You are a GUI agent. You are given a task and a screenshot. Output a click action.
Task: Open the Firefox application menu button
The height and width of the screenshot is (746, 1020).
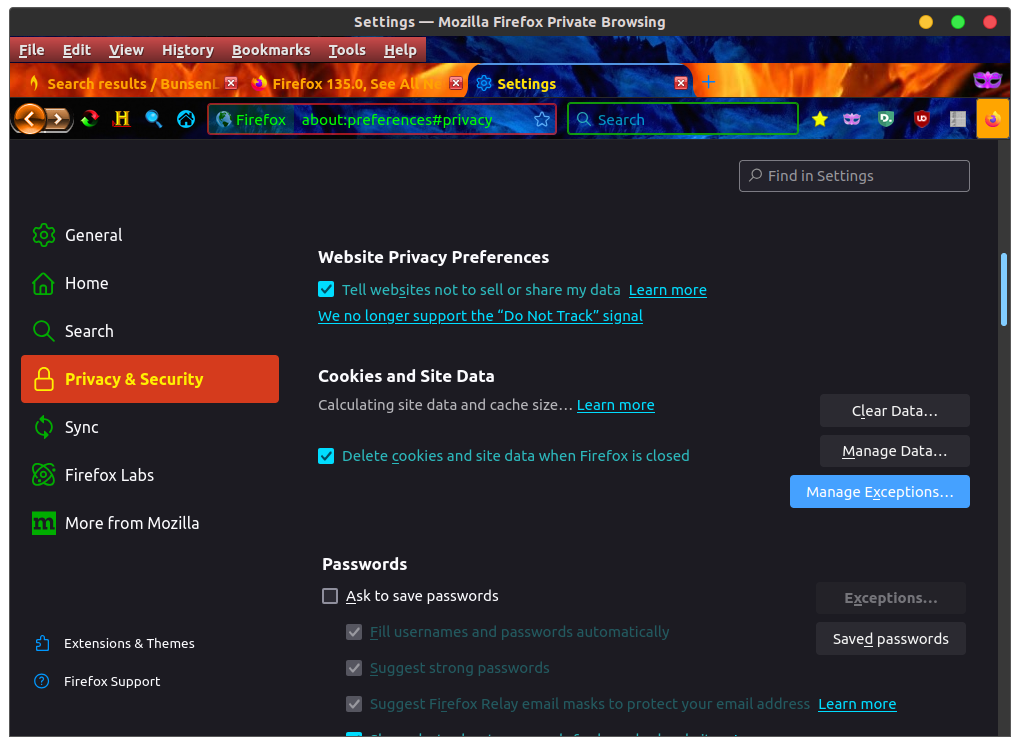[x=993, y=119]
